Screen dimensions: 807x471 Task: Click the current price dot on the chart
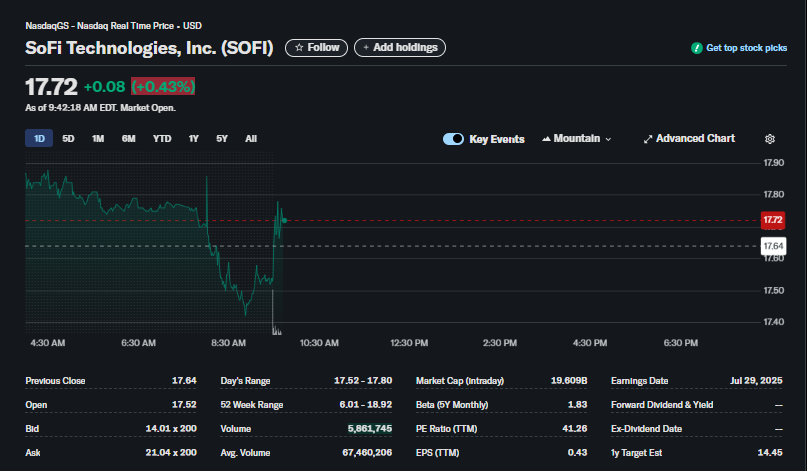coord(284,220)
